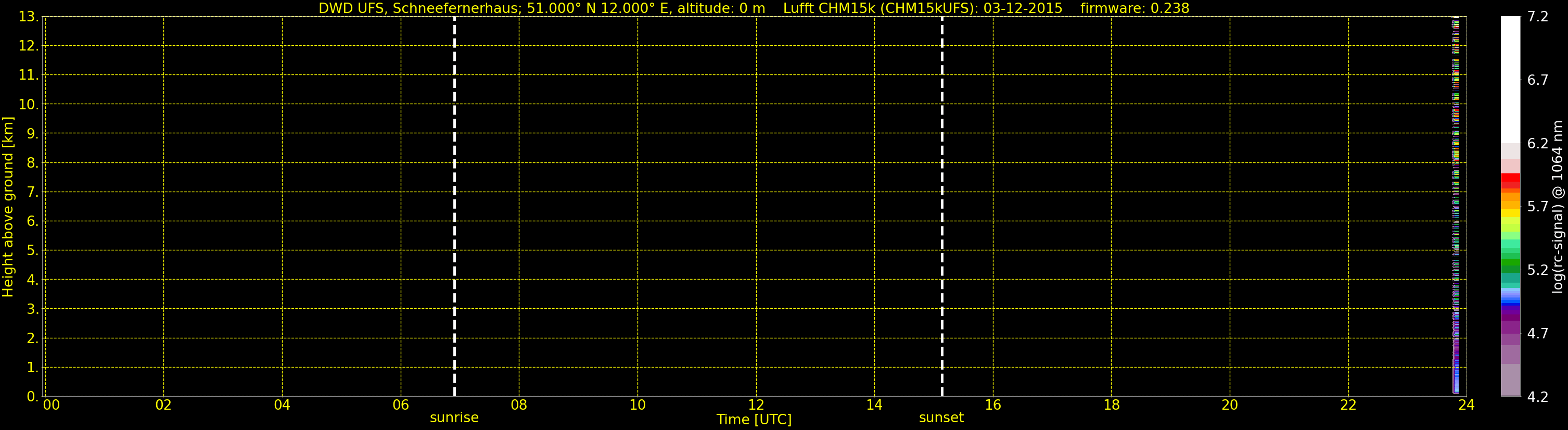Click the height tick label '3.'

32,309
